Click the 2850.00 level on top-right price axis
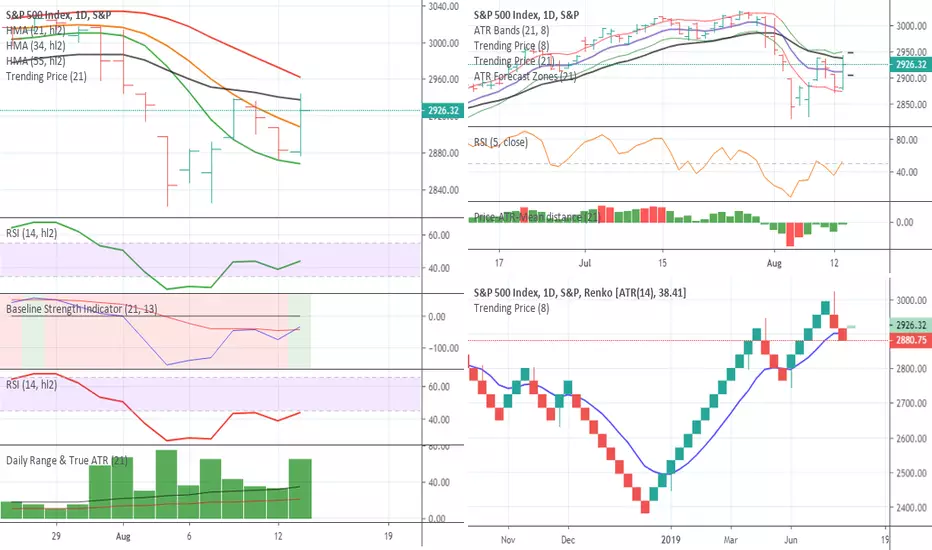 coord(911,105)
